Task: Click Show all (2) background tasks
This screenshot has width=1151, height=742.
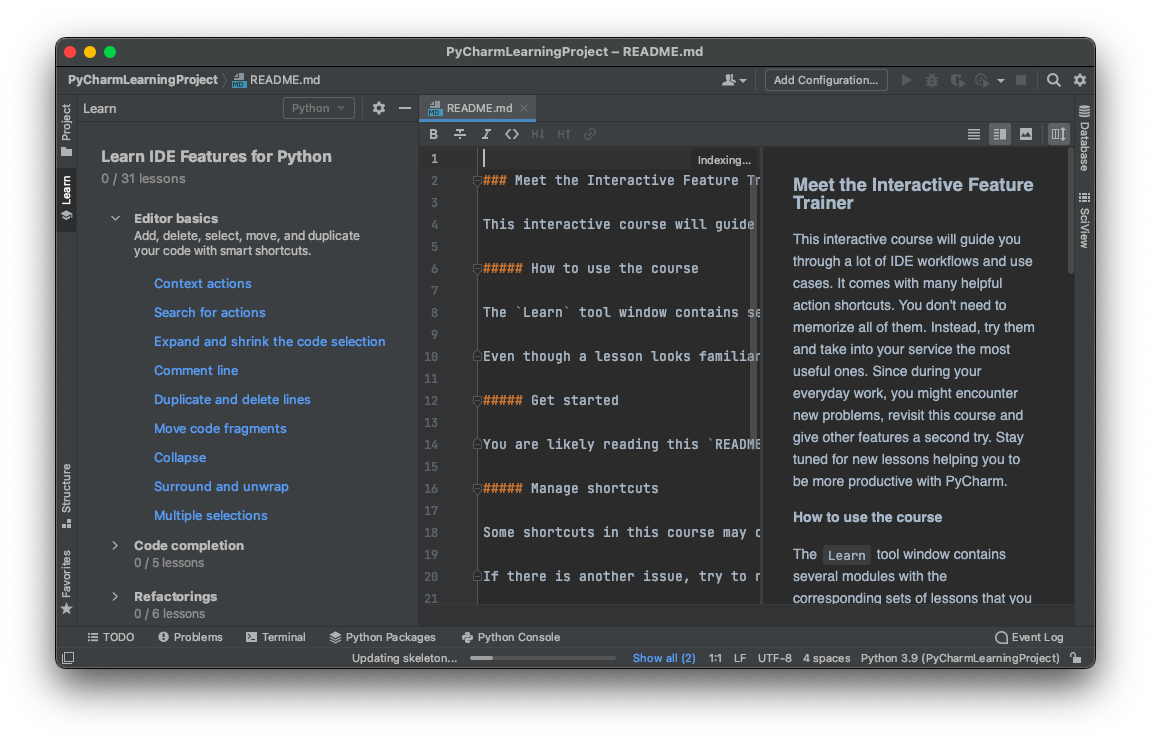Action: pos(664,658)
